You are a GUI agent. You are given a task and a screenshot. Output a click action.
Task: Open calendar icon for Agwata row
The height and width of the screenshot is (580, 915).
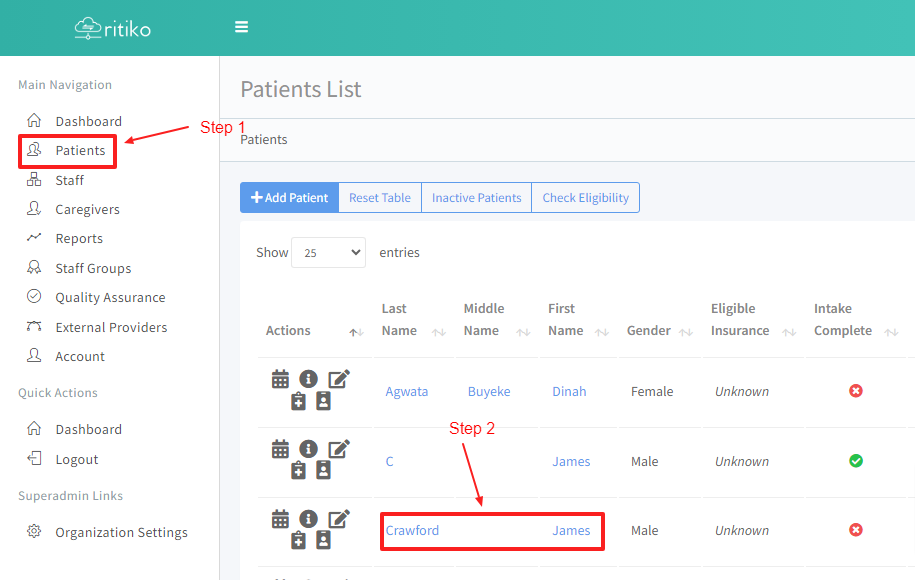point(280,379)
